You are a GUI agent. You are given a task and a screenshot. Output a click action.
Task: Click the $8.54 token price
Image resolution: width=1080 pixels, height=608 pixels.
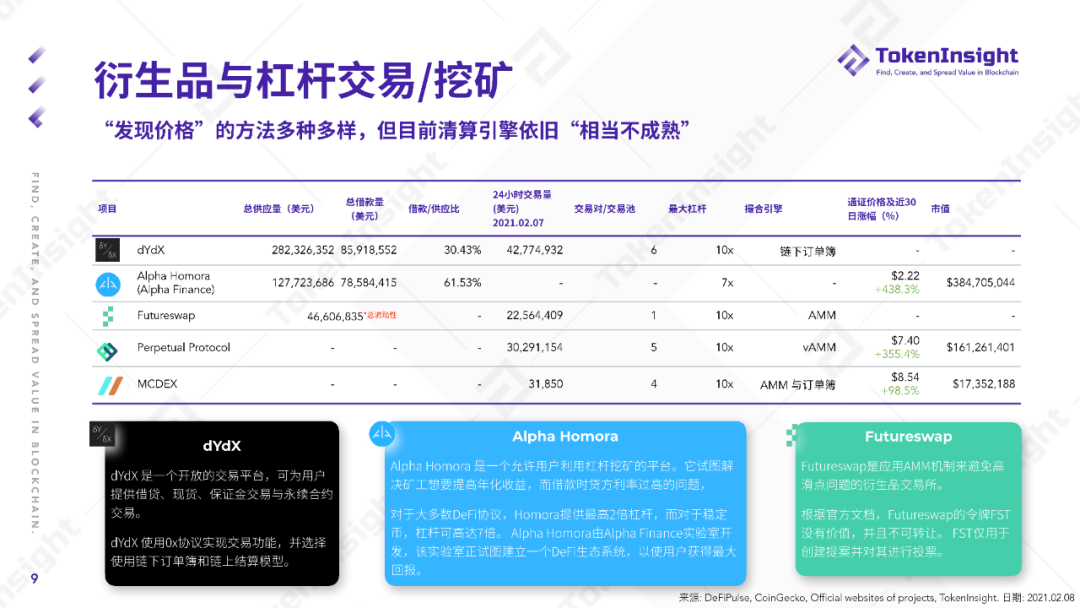pos(905,377)
